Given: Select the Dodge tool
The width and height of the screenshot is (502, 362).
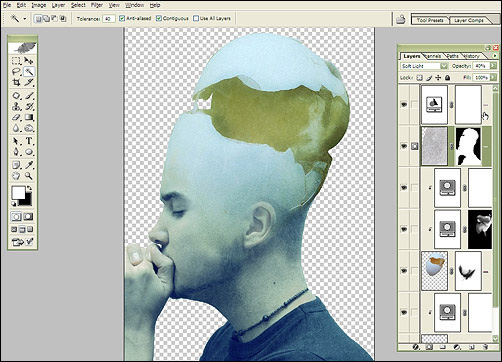Looking at the screenshot, I should click(29, 128).
